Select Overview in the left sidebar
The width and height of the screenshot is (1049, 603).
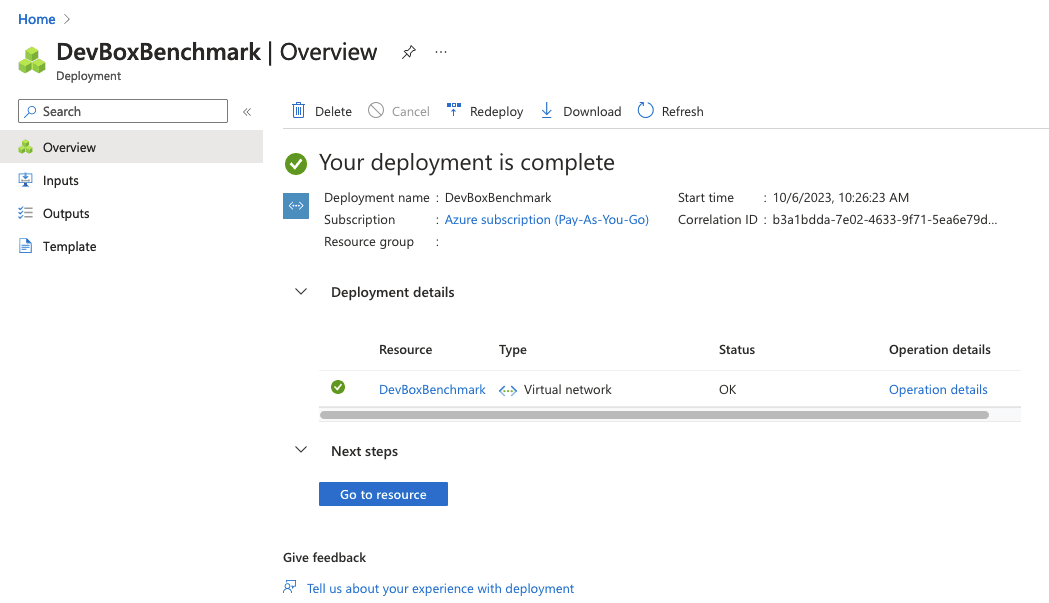pyautogui.click(x=69, y=148)
